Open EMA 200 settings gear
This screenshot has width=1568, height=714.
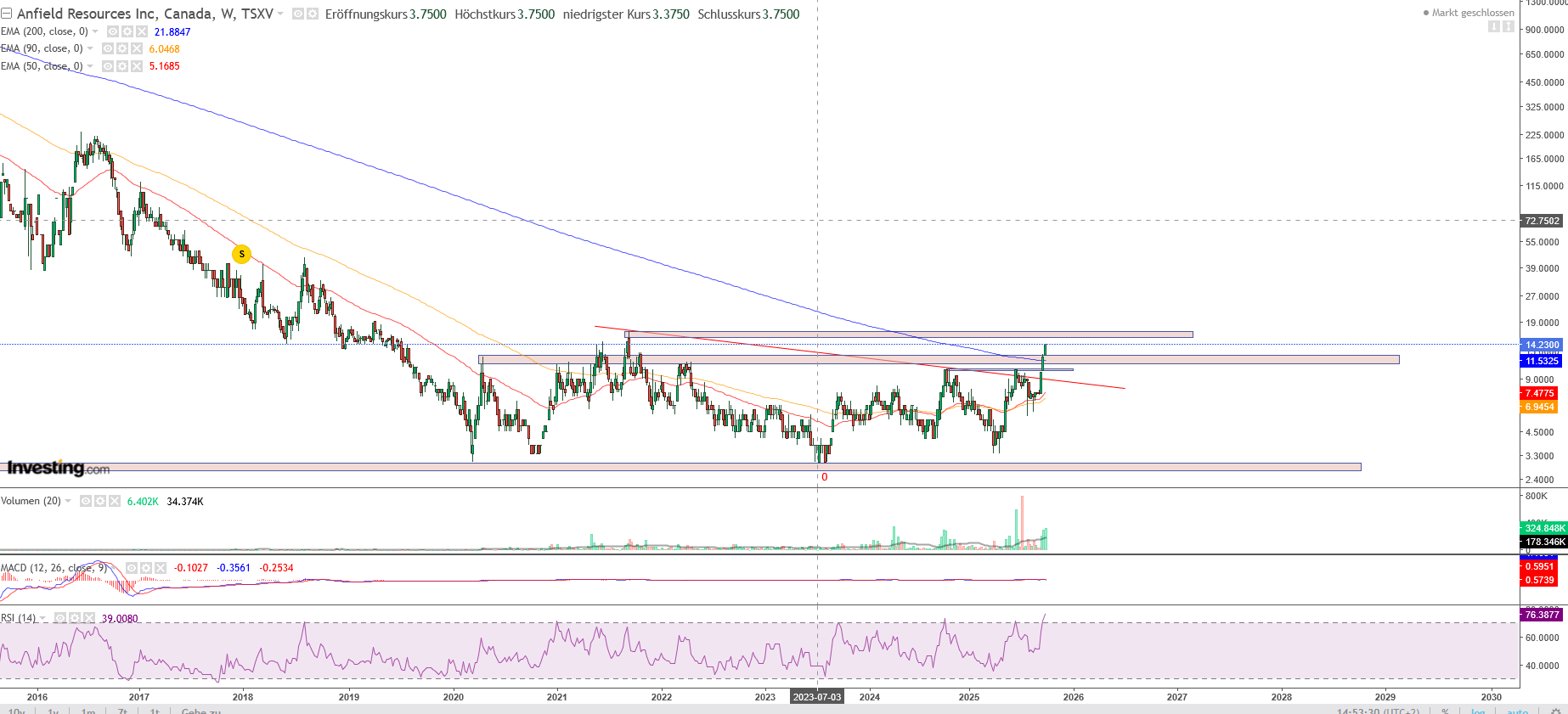click(127, 31)
